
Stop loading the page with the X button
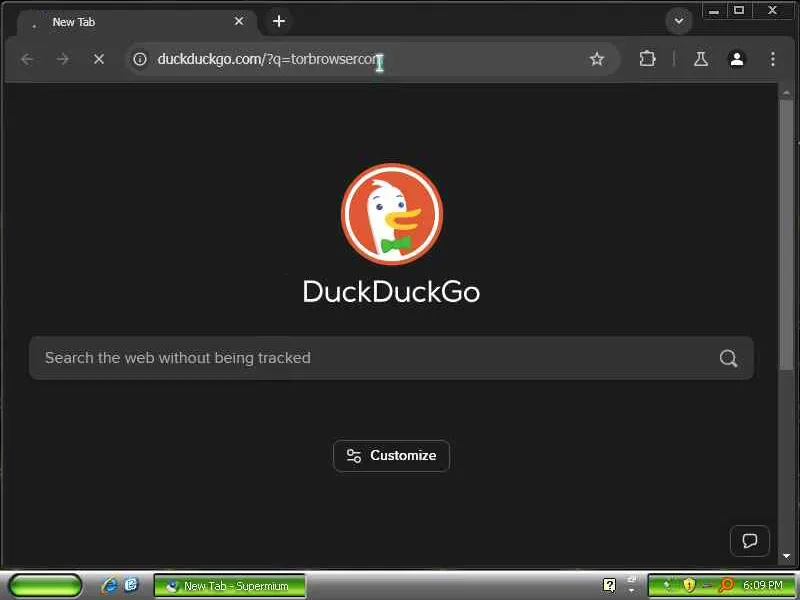click(99, 59)
